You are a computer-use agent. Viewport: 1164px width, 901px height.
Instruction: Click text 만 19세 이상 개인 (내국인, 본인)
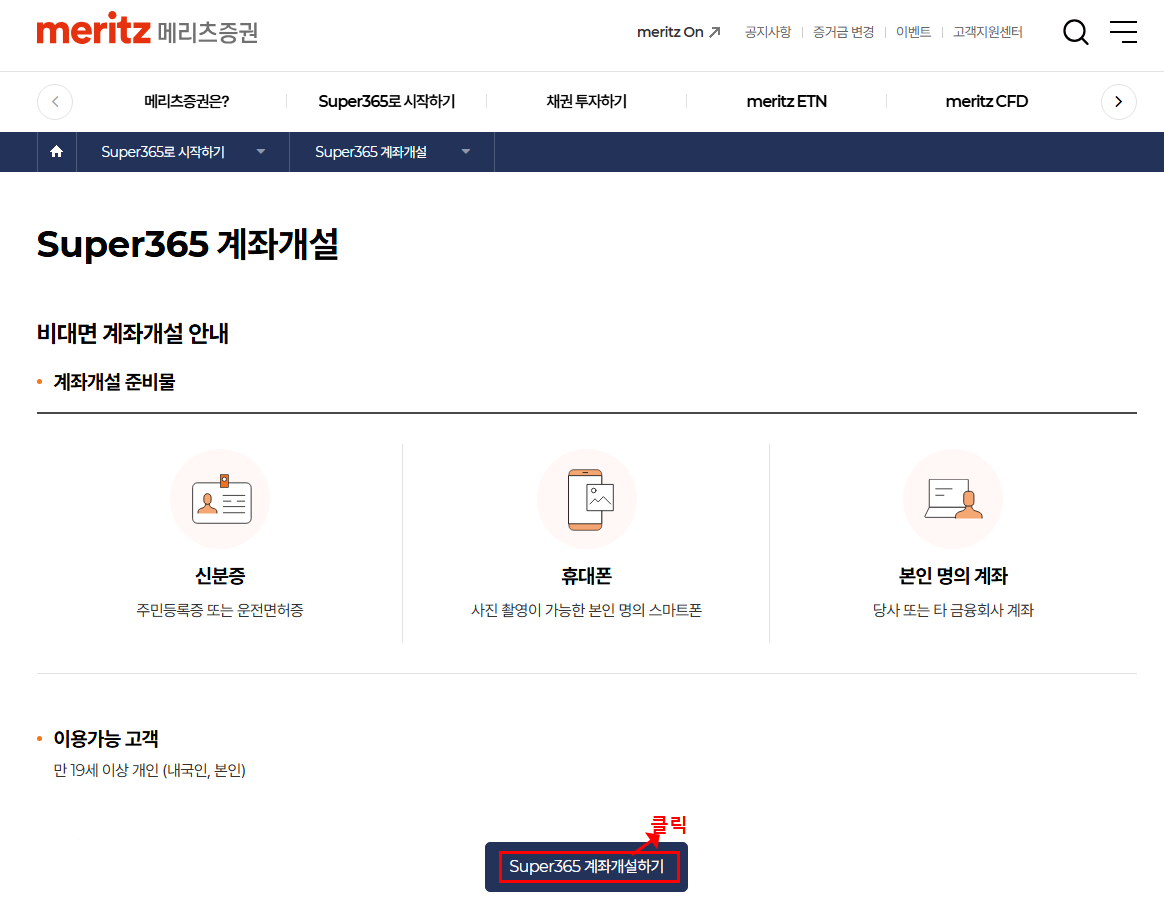tap(149, 770)
